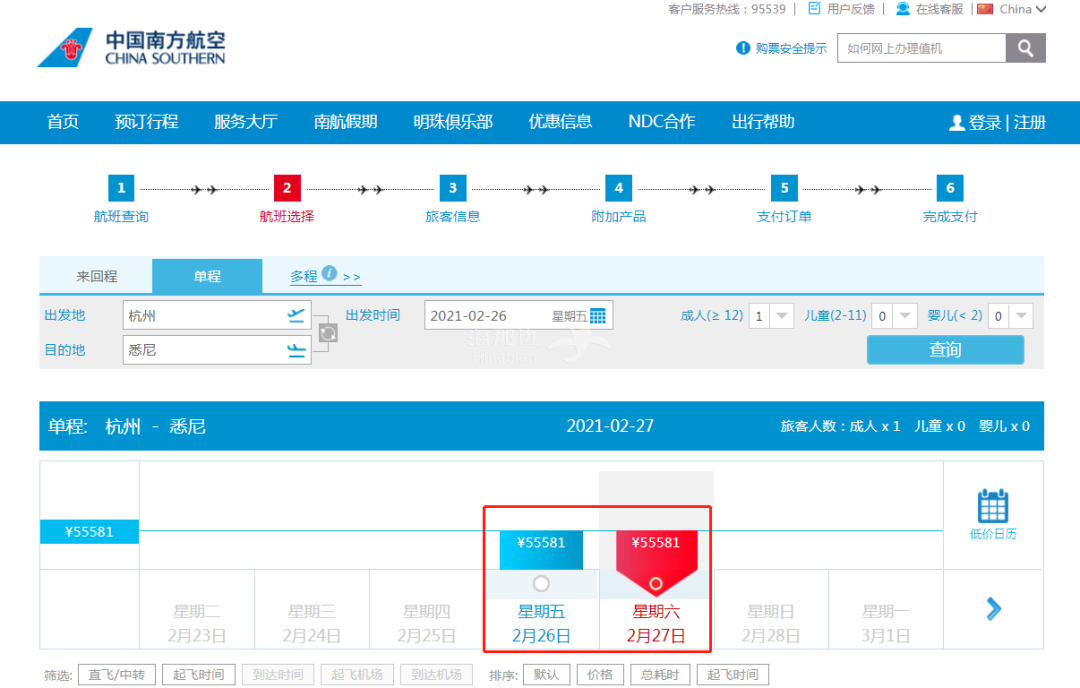
Task: Open the calendar date picker icon
Action: [598, 316]
